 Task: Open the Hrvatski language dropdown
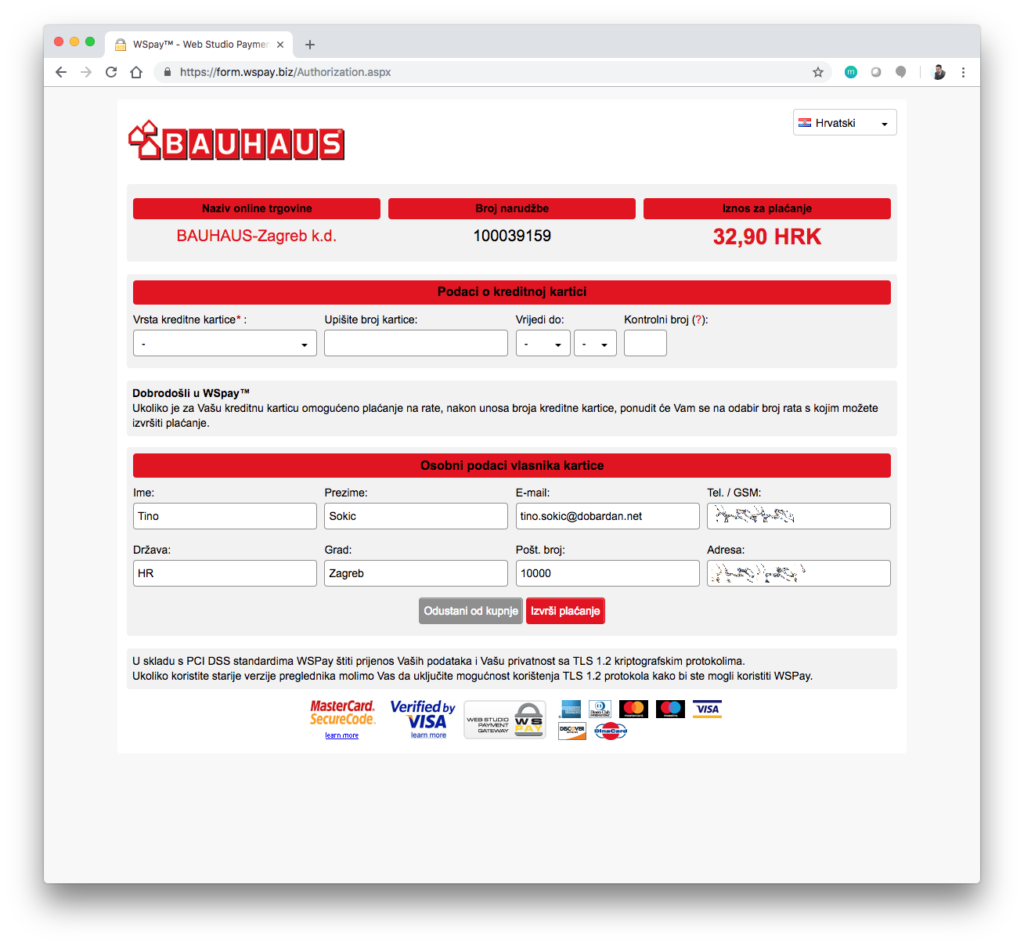click(844, 123)
